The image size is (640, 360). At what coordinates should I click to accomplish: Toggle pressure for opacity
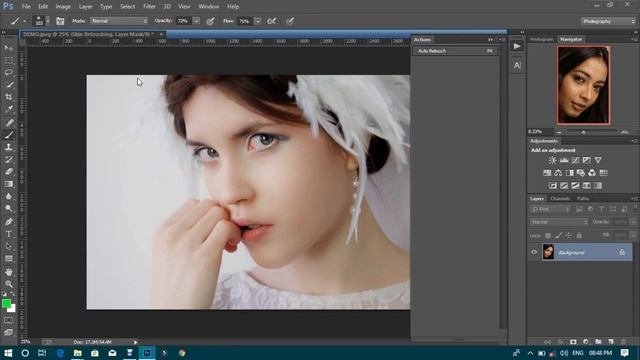pyautogui.click(x=210, y=21)
